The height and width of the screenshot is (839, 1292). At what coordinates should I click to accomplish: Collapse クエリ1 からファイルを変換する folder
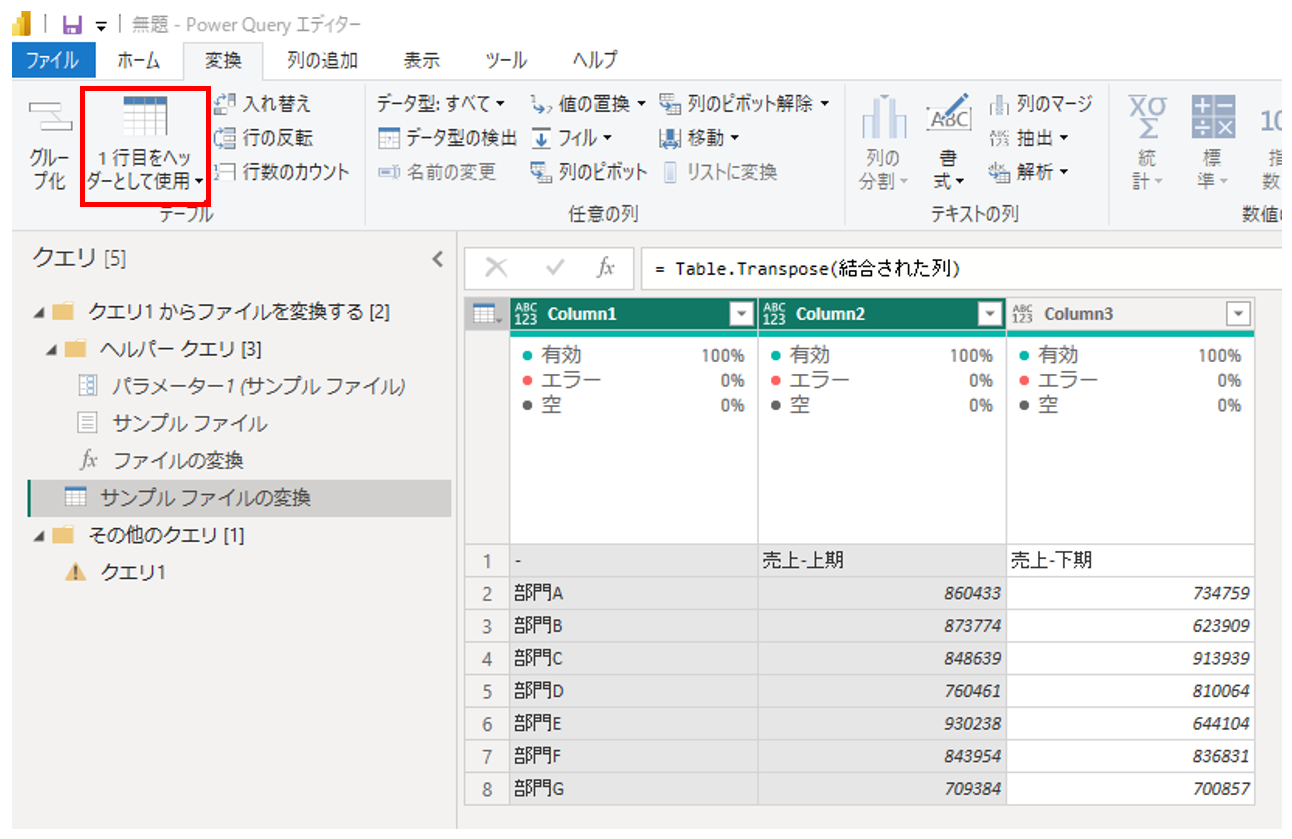click(x=38, y=312)
